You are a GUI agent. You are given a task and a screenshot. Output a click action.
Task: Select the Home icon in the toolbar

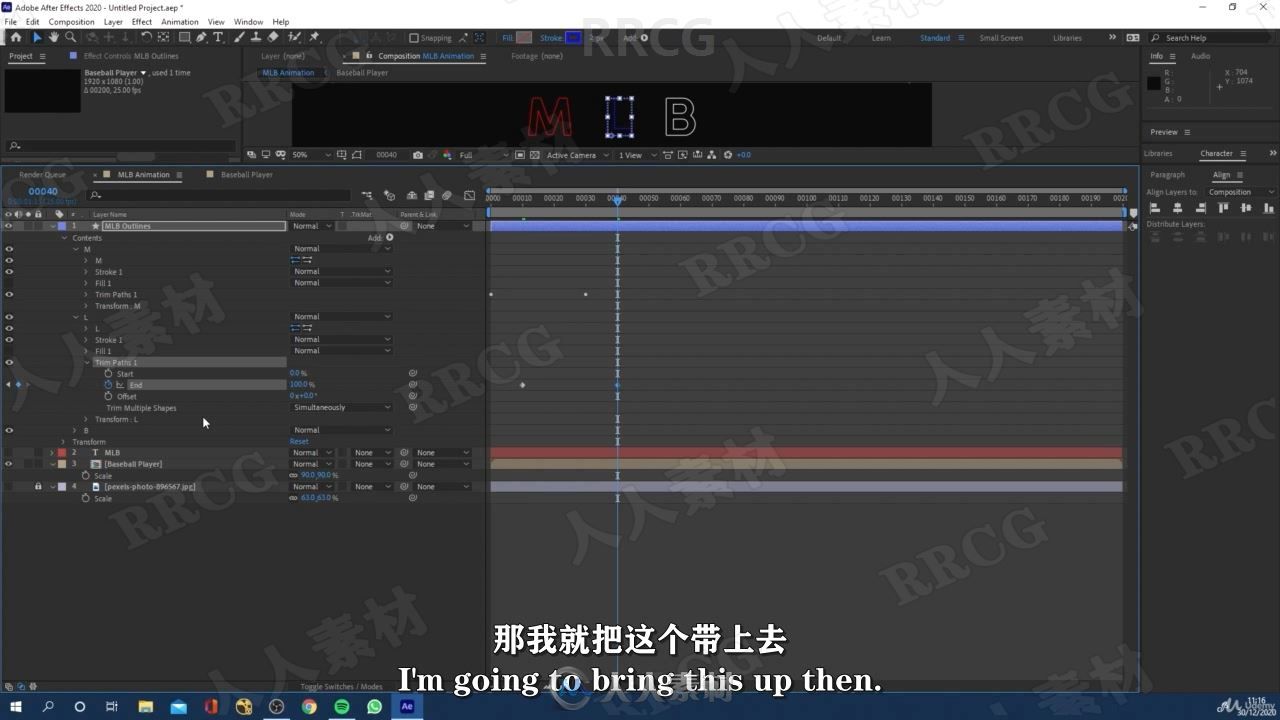[x=15, y=37]
